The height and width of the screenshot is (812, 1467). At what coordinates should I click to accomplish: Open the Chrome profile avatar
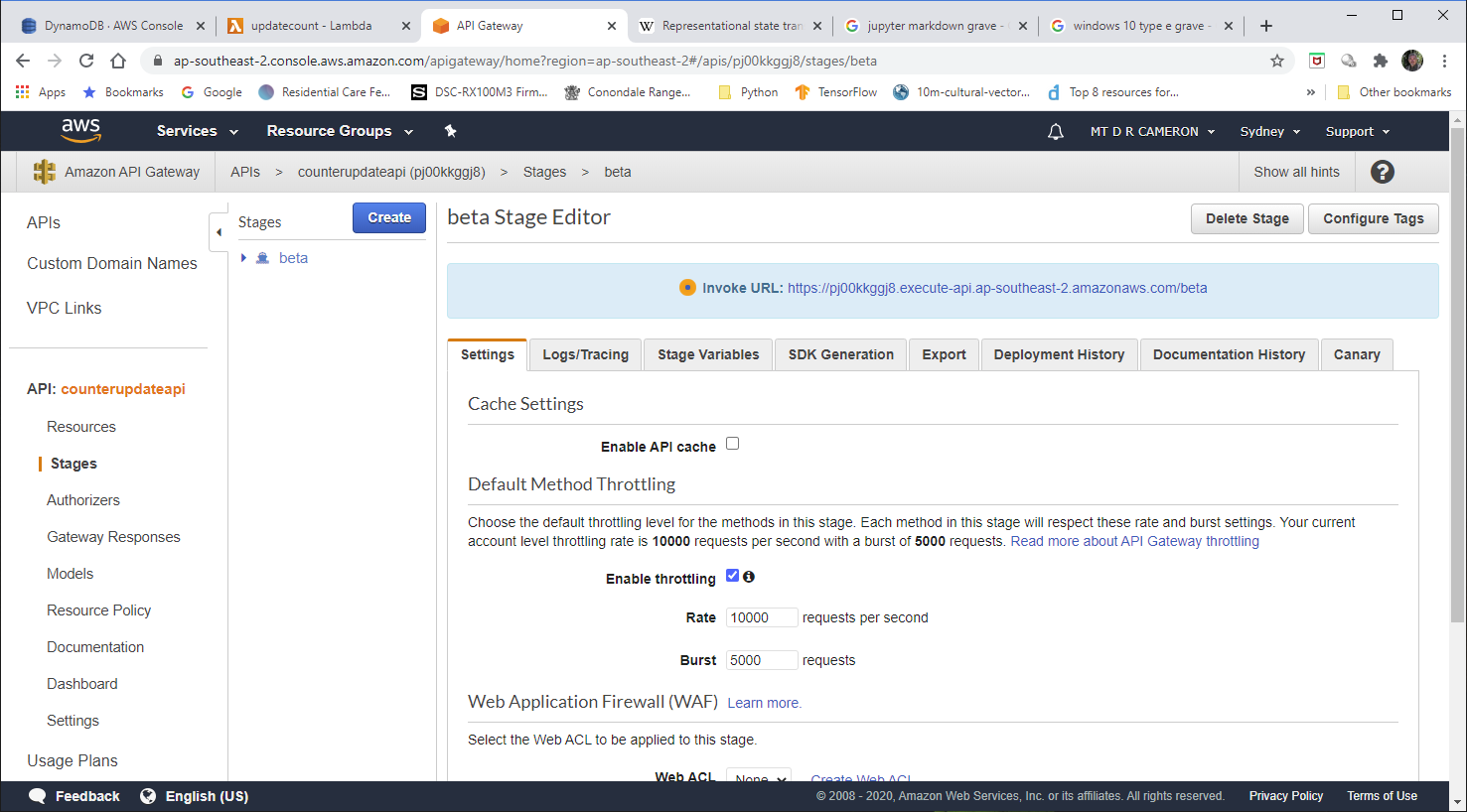pos(1412,61)
